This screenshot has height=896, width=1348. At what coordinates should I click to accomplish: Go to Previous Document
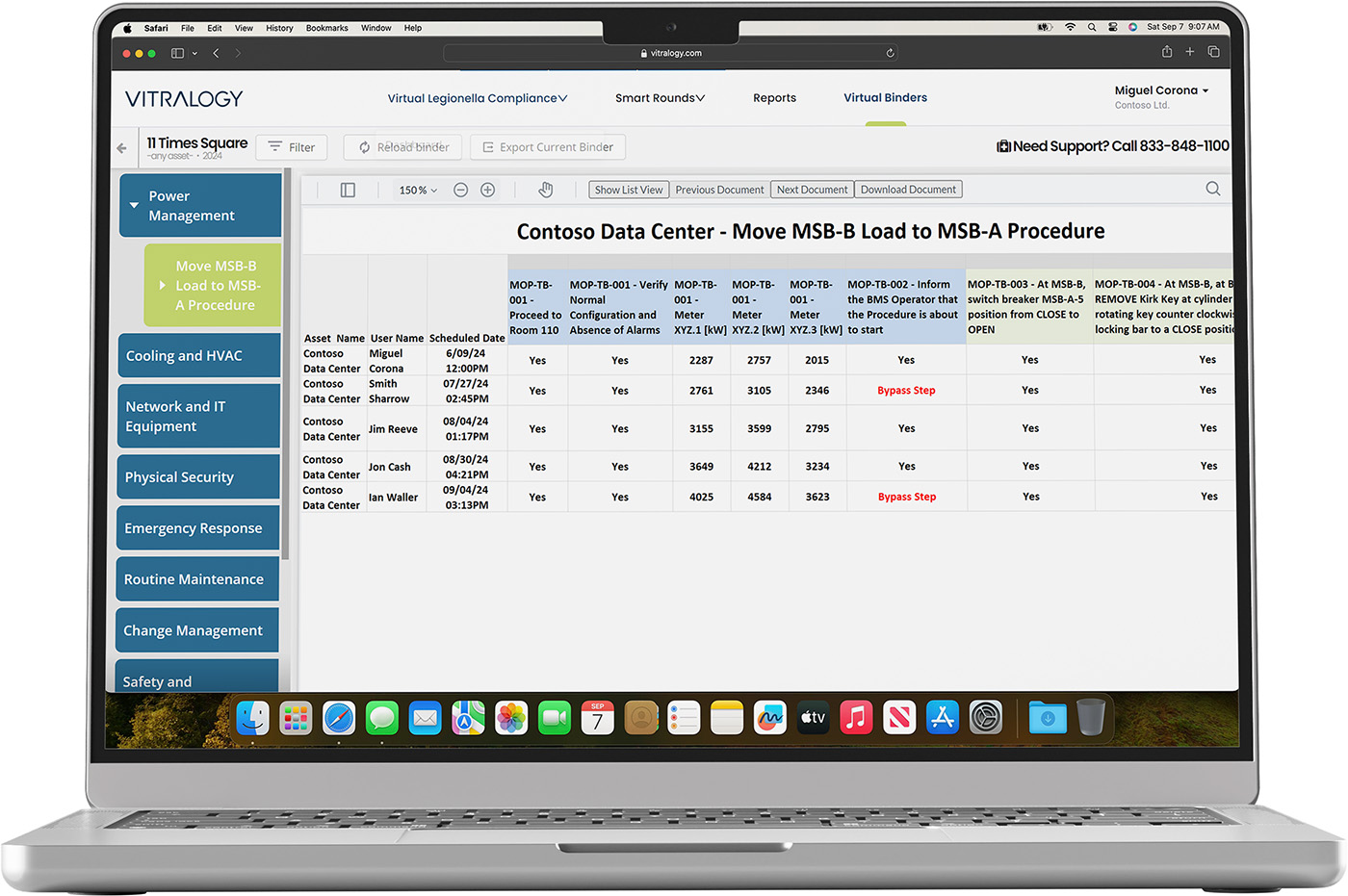coord(719,190)
